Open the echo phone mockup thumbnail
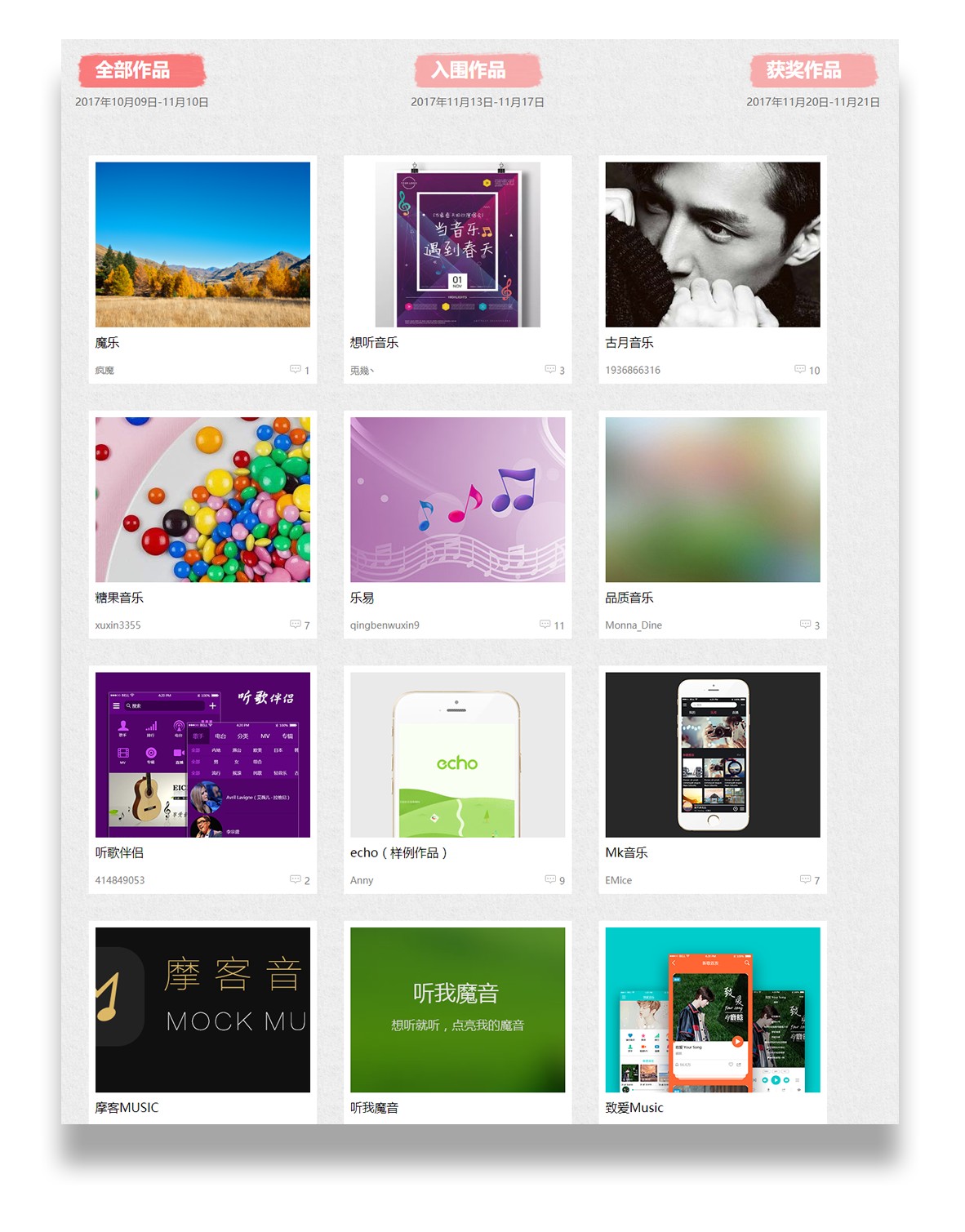 [x=457, y=754]
